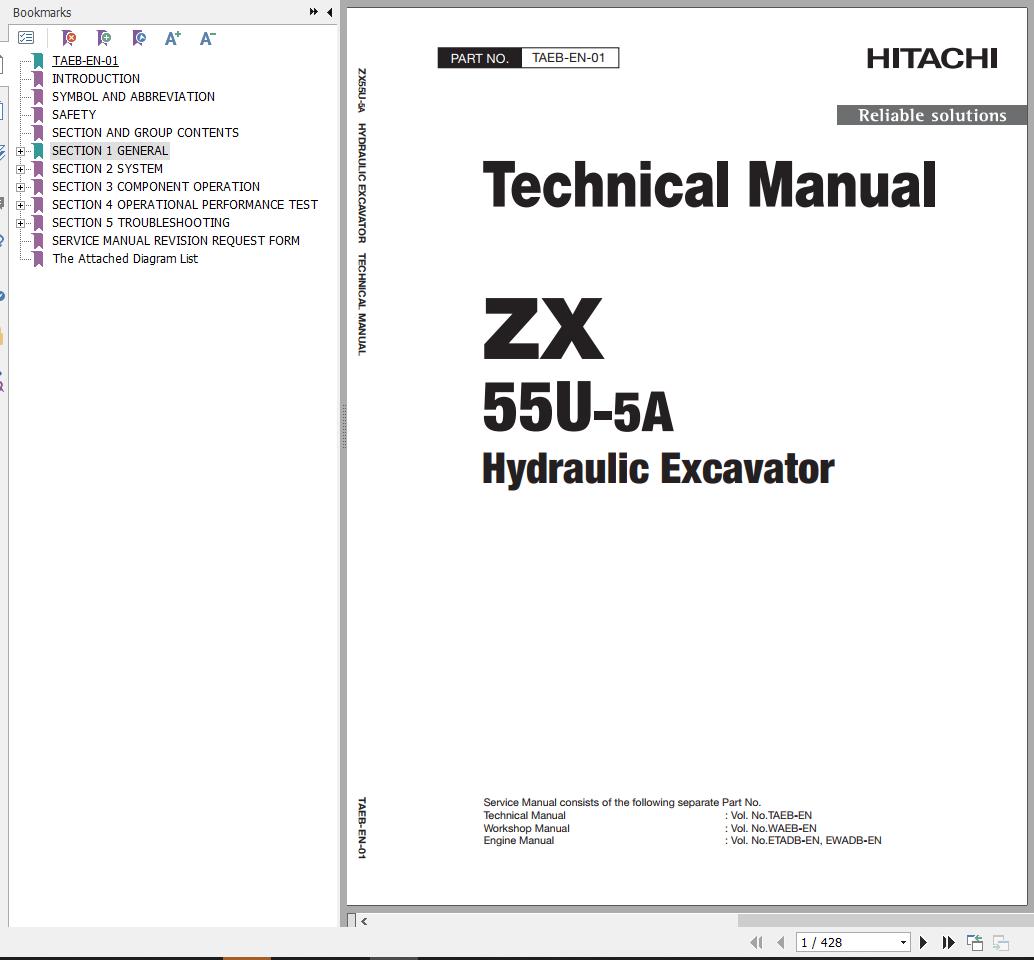Select SECTION 4 OPERATIONAL PERFORMANCE TEST bookmark
Image resolution: width=1034 pixels, height=960 pixels.
coord(185,204)
